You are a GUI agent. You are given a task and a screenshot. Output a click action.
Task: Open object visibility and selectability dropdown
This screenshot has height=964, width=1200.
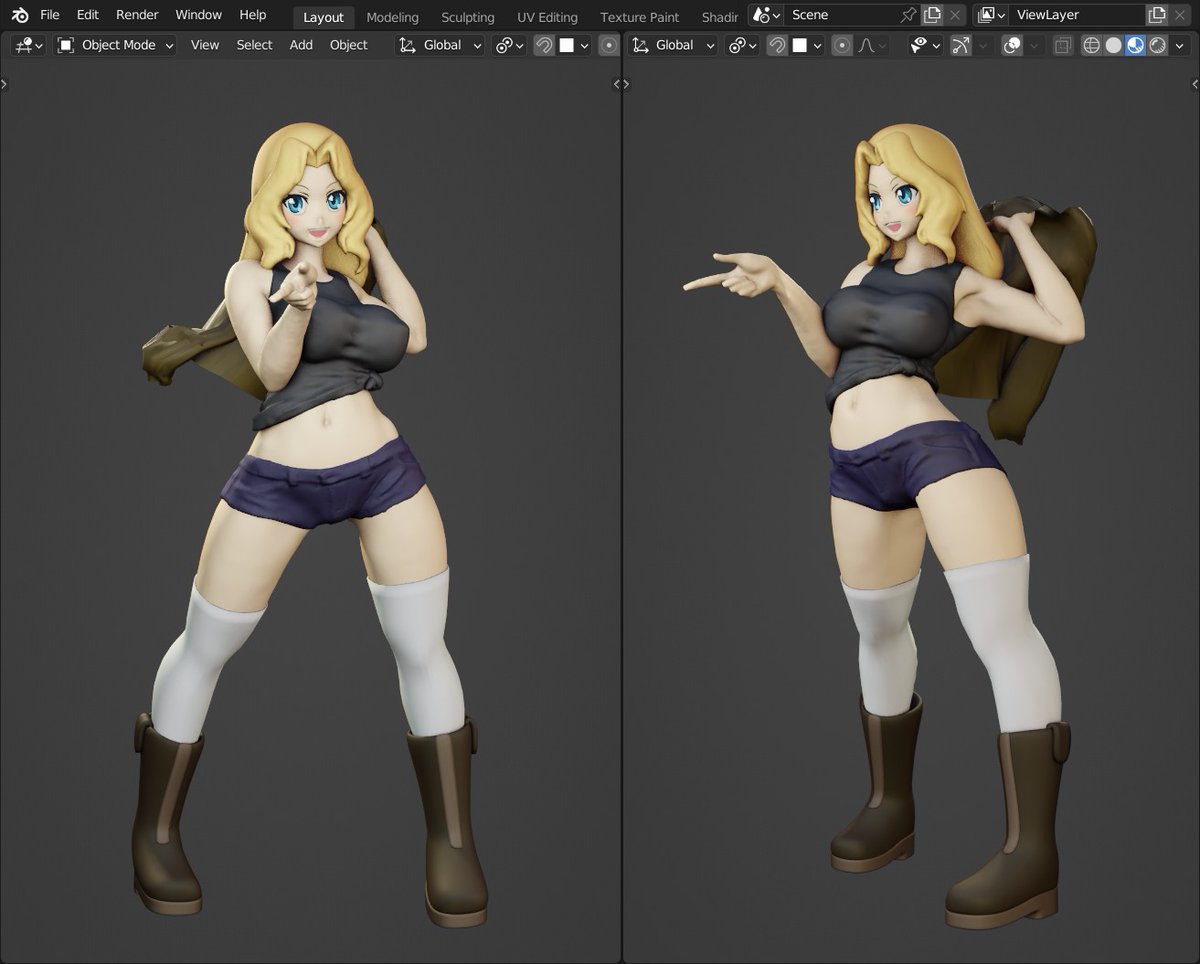(x=925, y=45)
